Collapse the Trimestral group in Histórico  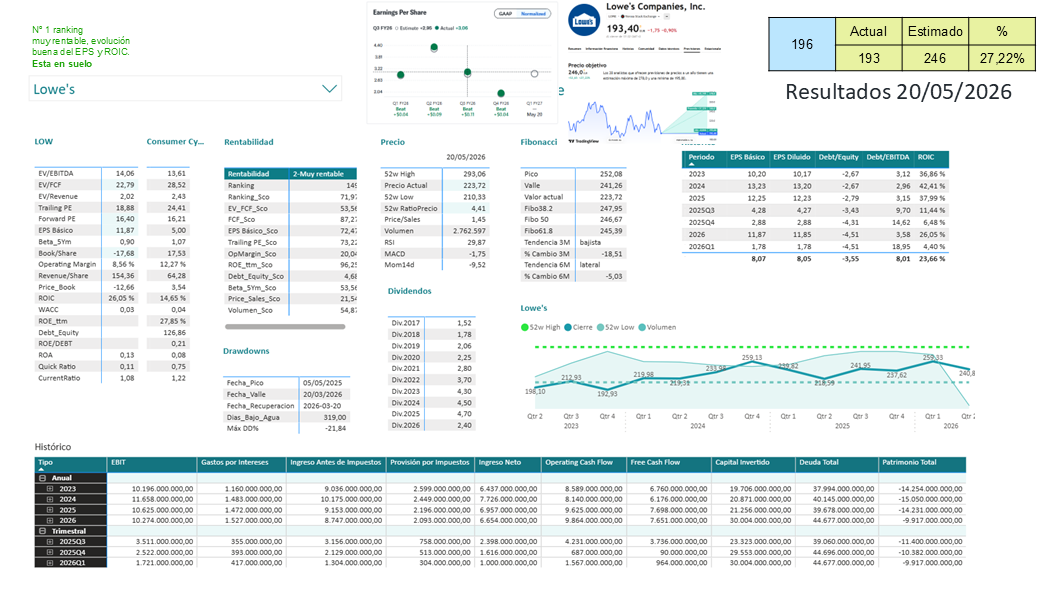43,531
